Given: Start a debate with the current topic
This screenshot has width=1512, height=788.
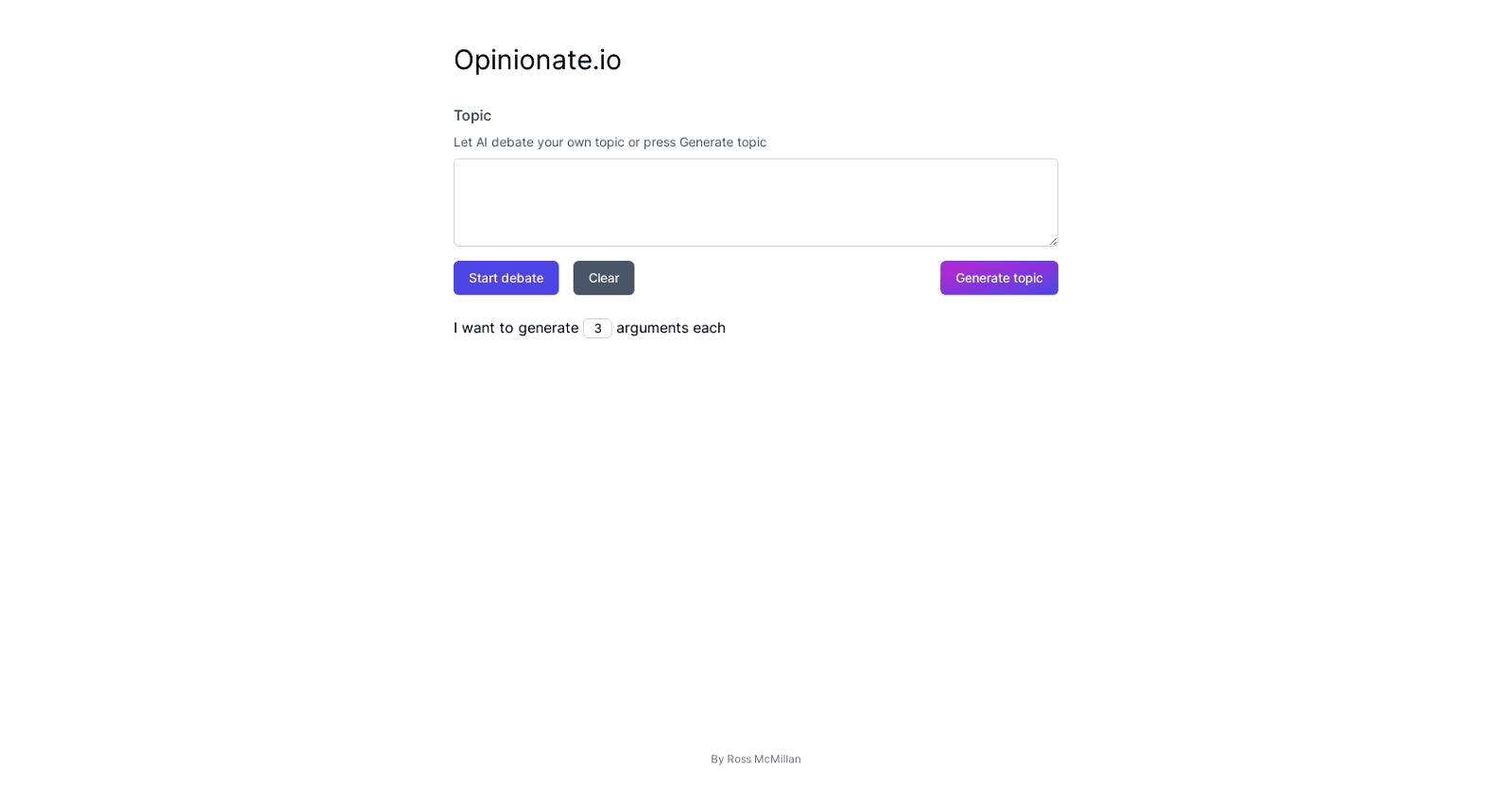Looking at the screenshot, I should pos(506,278).
